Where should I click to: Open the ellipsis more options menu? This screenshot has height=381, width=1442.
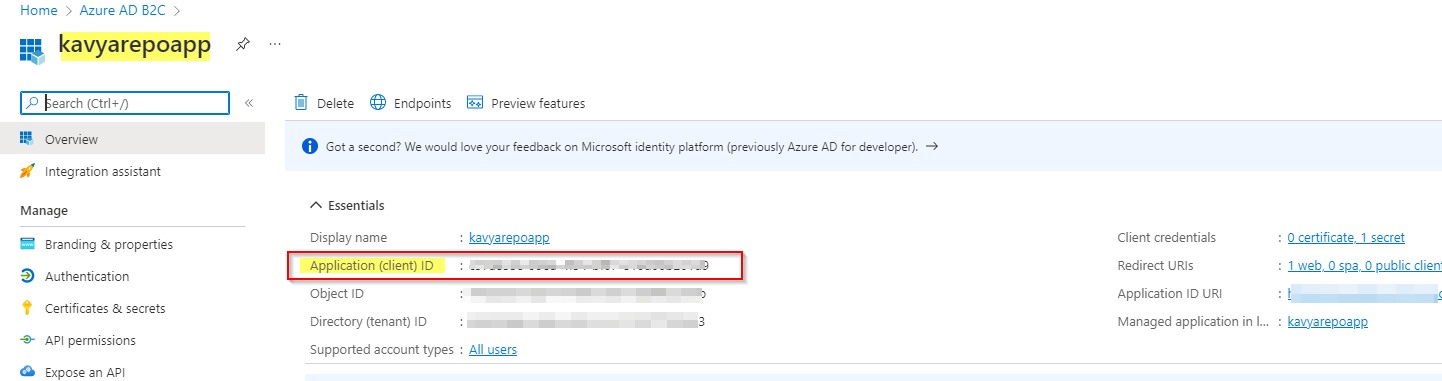[275, 45]
